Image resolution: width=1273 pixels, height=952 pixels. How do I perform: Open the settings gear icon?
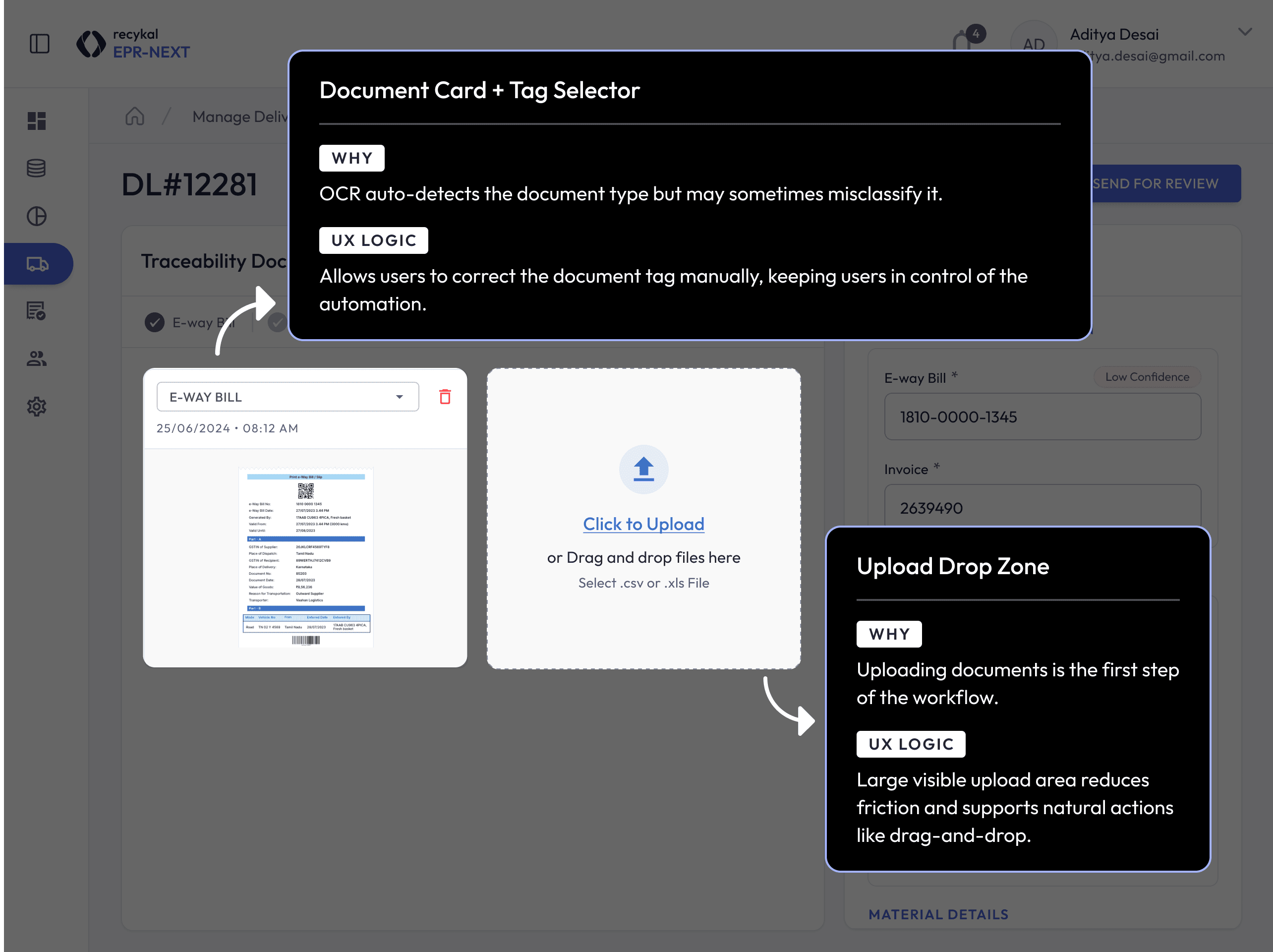point(36,407)
